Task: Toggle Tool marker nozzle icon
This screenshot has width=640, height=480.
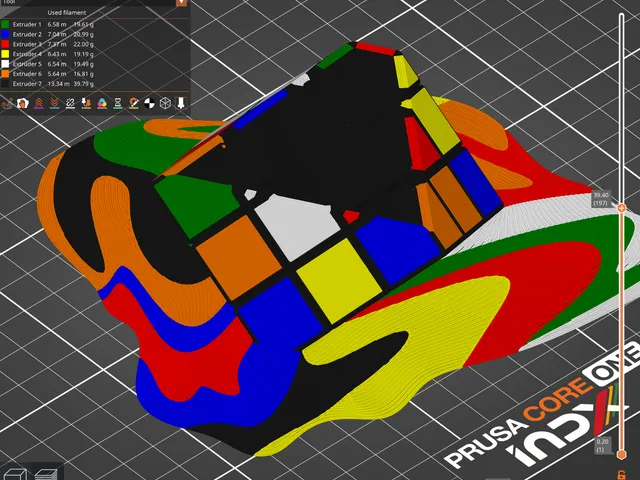Action: click(x=180, y=103)
